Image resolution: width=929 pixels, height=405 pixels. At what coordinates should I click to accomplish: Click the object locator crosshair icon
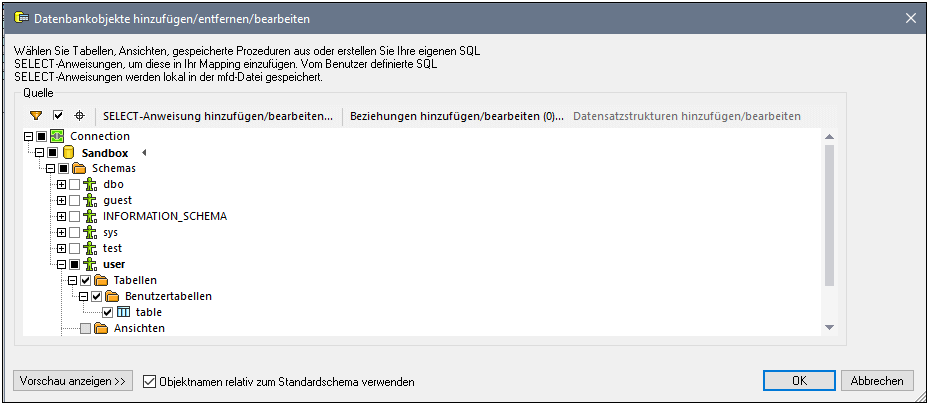pos(80,116)
